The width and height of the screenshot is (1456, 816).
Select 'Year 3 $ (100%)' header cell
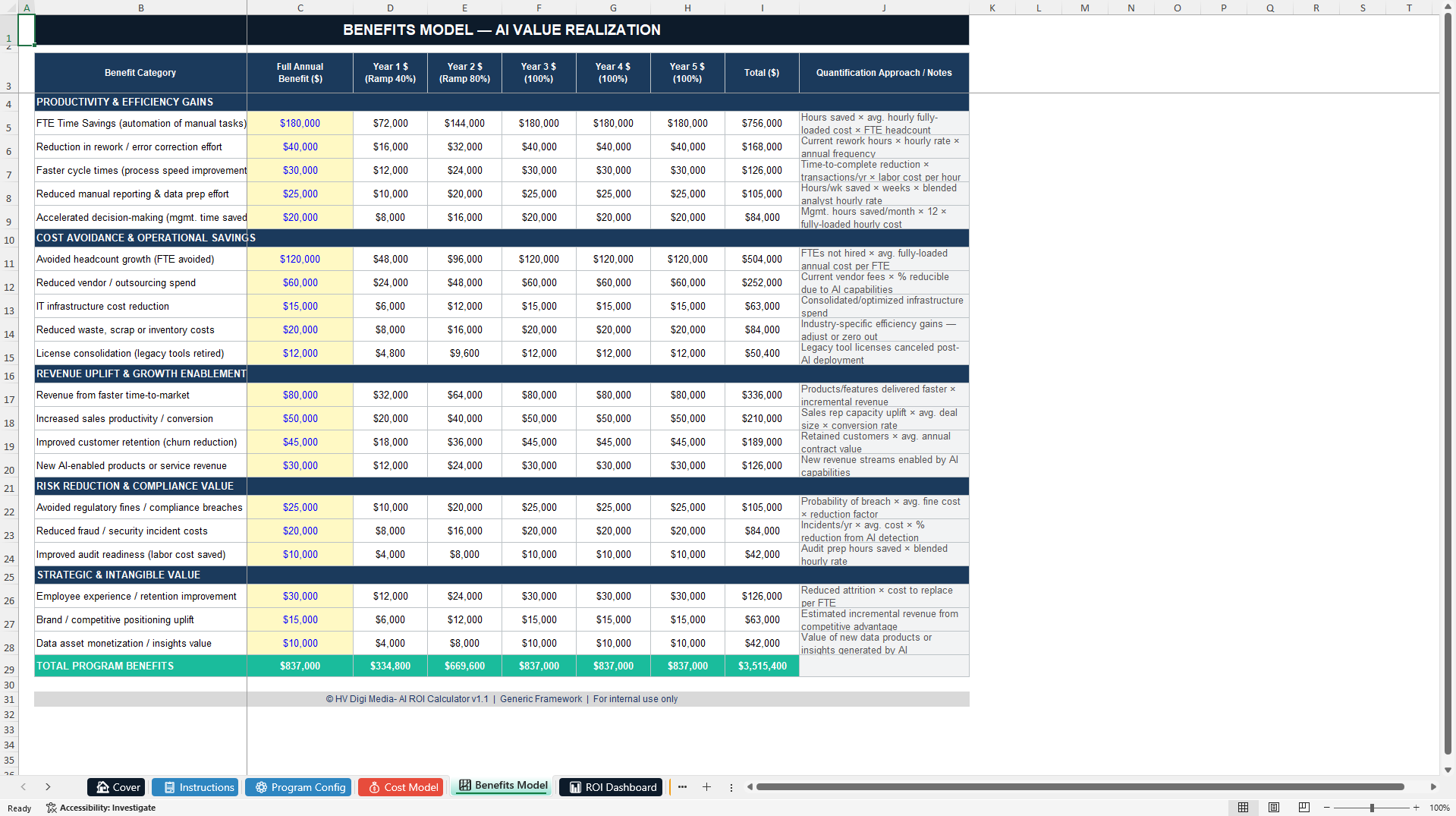click(x=539, y=73)
